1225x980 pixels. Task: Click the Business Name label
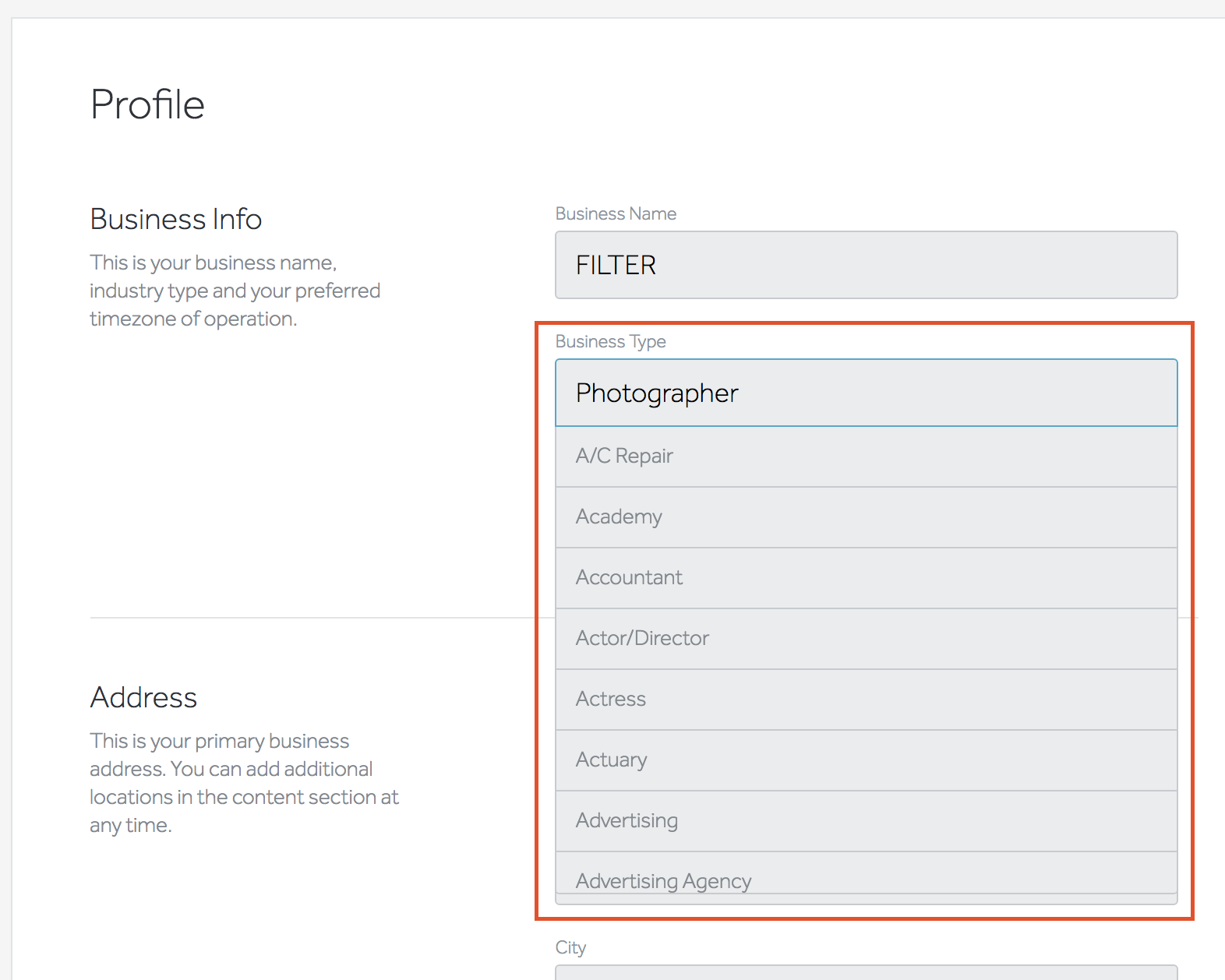tap(616, 213)
